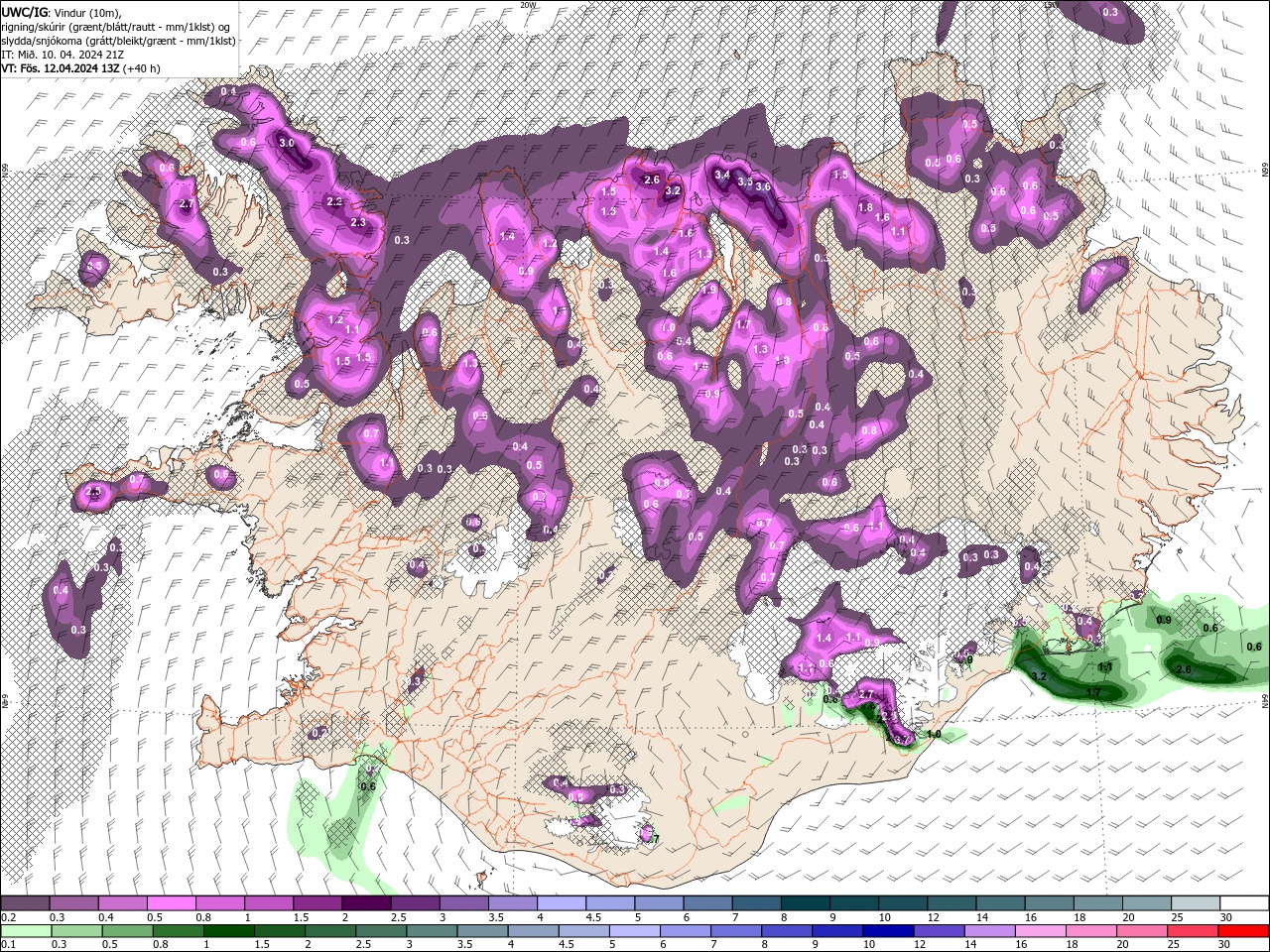Select the 'slydda/snjókoma (grátt/bleikt/grænt - mm/1klst)' line
The image size is (1270, 952).
pyautogui.click(x=118, y=41)
